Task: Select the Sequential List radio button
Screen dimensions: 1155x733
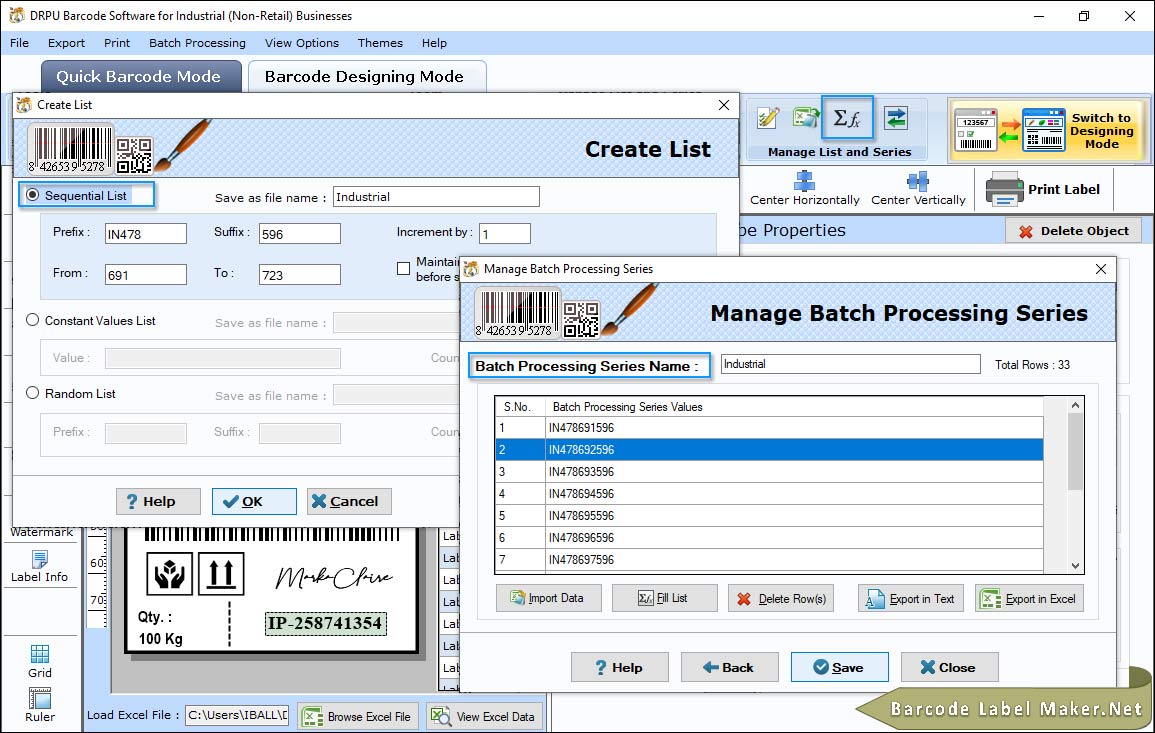Action: (x=32, y=195)
